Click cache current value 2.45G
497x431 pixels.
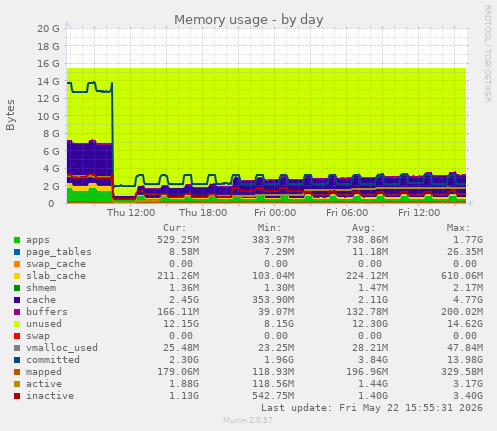coord(184,300)
